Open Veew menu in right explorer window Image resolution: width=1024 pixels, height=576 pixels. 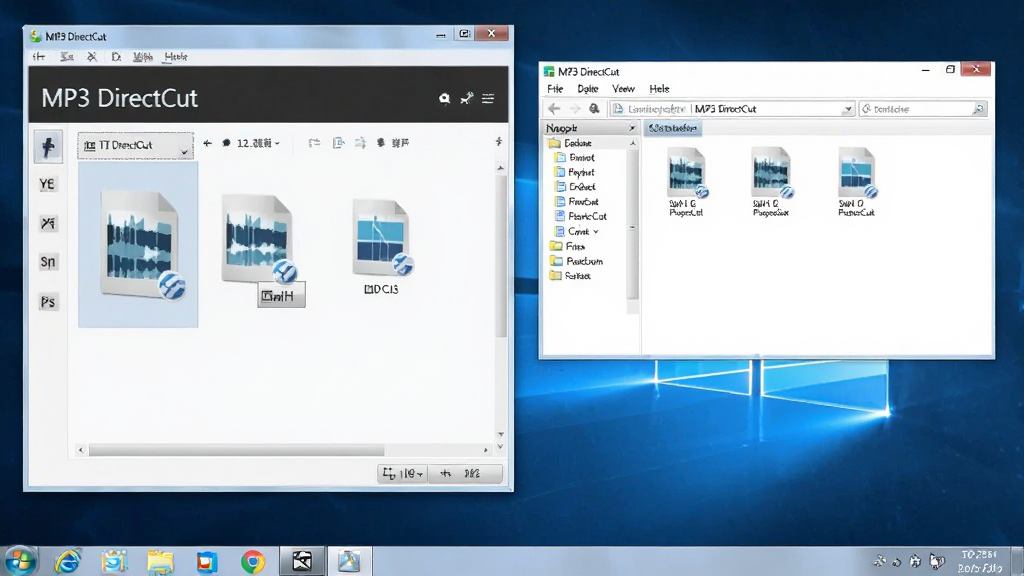pos(623,89)
